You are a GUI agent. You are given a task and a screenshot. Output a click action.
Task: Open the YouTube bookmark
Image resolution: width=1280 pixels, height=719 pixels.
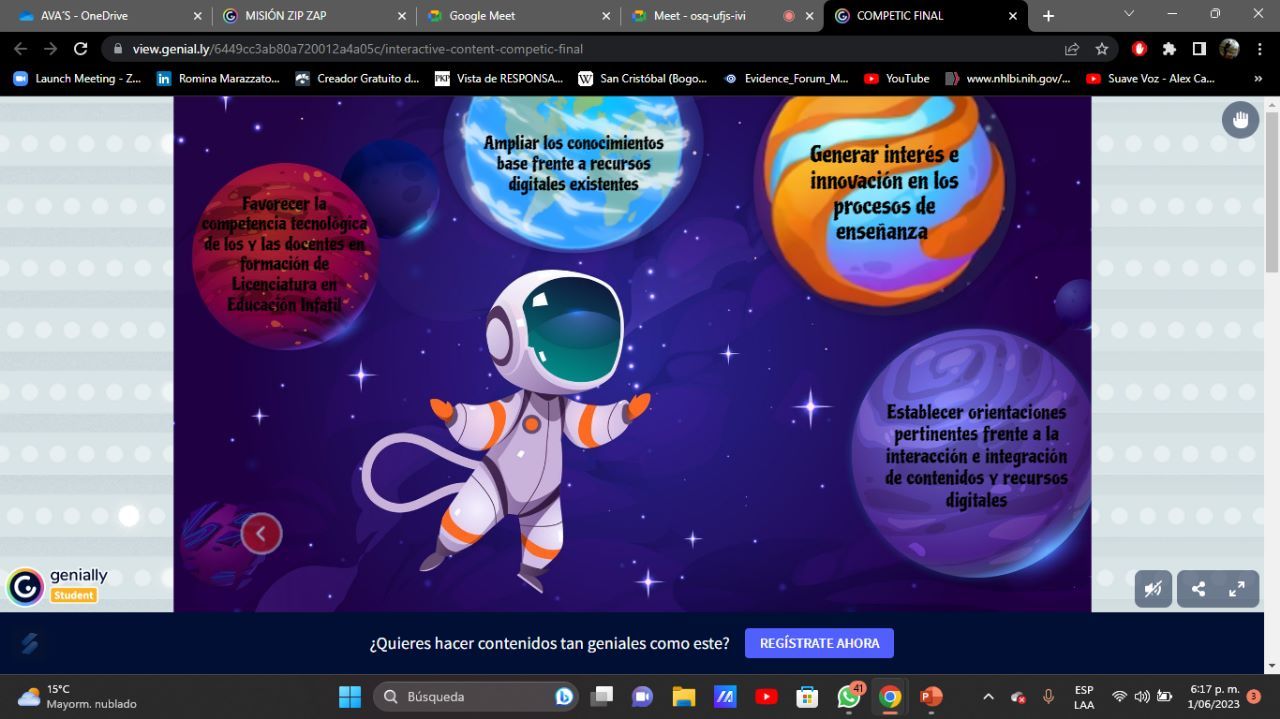[x=897, y=78]
